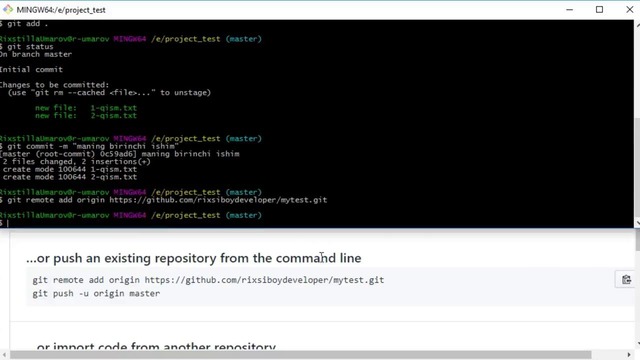Click "Initial commit" text in terminal

(x=31, y=69)
